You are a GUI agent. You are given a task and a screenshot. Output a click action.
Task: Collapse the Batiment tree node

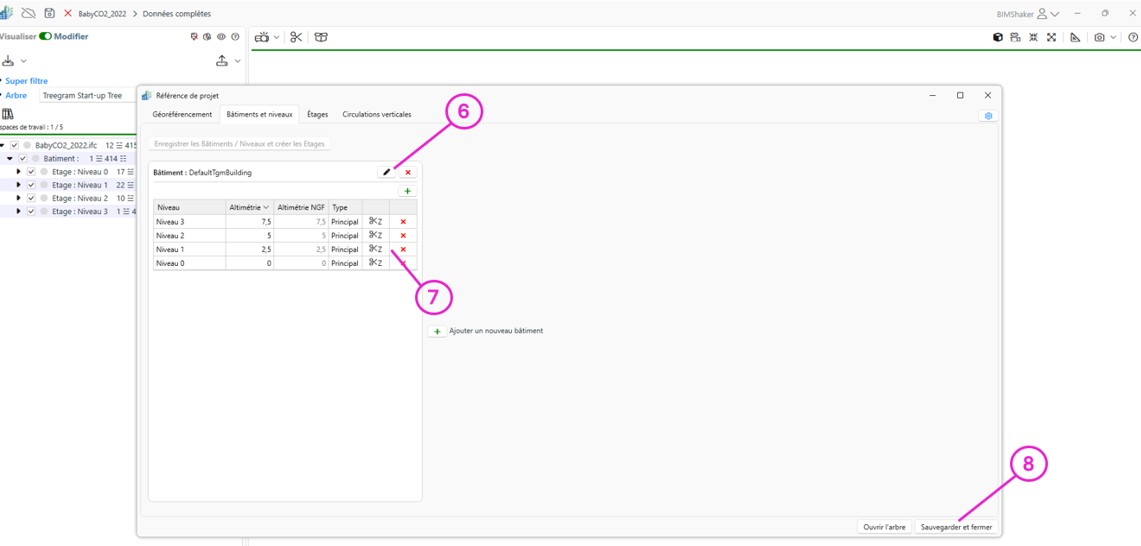coord(10,158)
